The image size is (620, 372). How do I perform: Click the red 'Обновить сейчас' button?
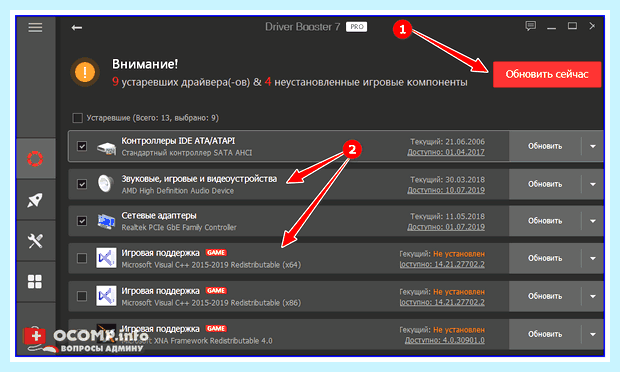point(547,74)
